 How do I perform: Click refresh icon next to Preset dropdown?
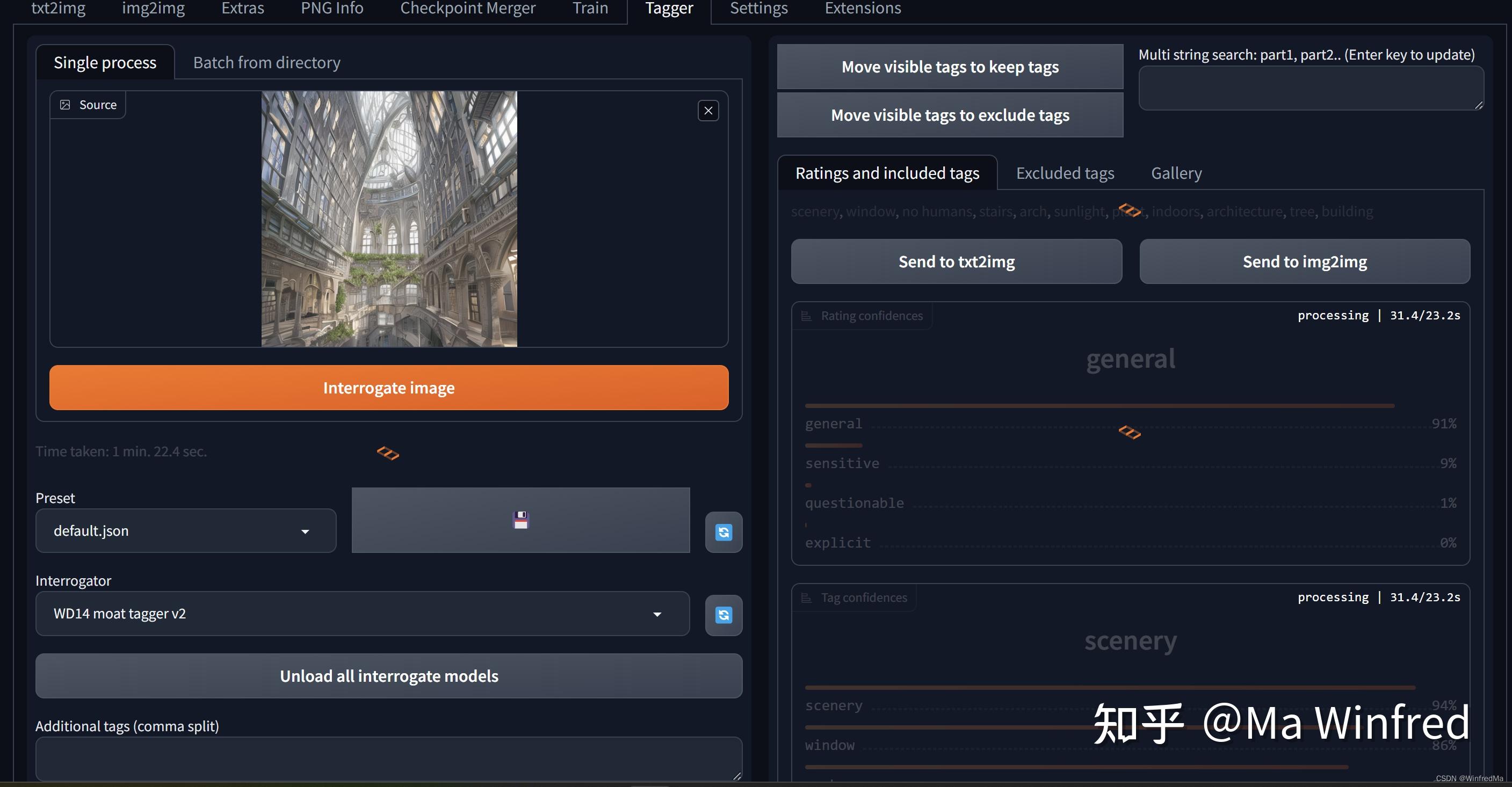723,532
